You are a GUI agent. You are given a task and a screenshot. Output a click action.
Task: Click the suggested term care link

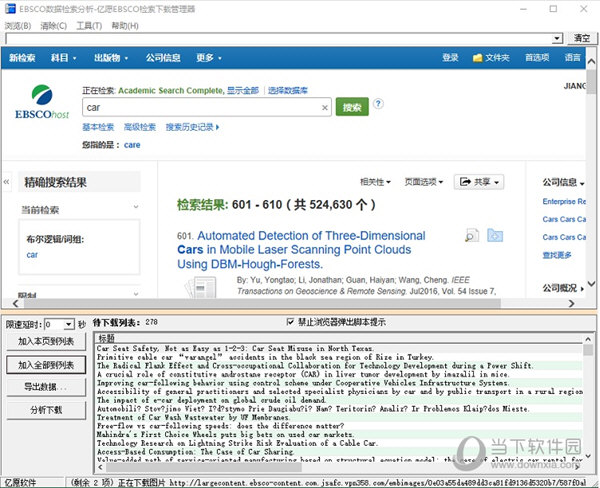[x=132, y=145]
